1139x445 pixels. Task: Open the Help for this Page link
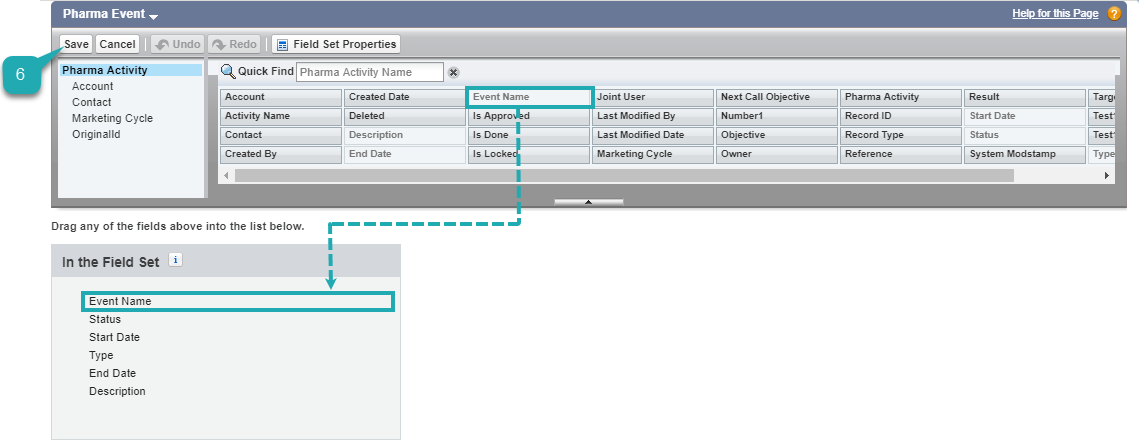coord(1055,14)
